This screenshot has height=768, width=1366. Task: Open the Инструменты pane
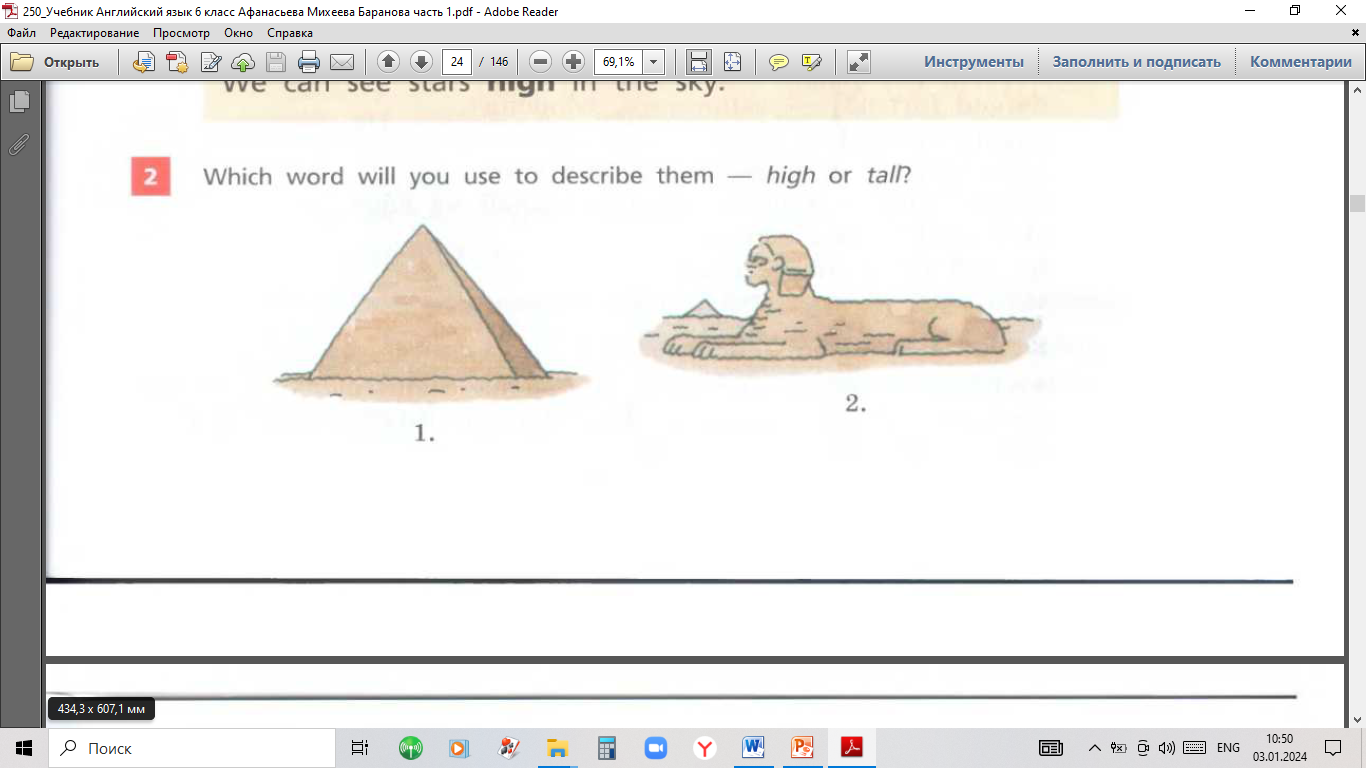[973, 62]
